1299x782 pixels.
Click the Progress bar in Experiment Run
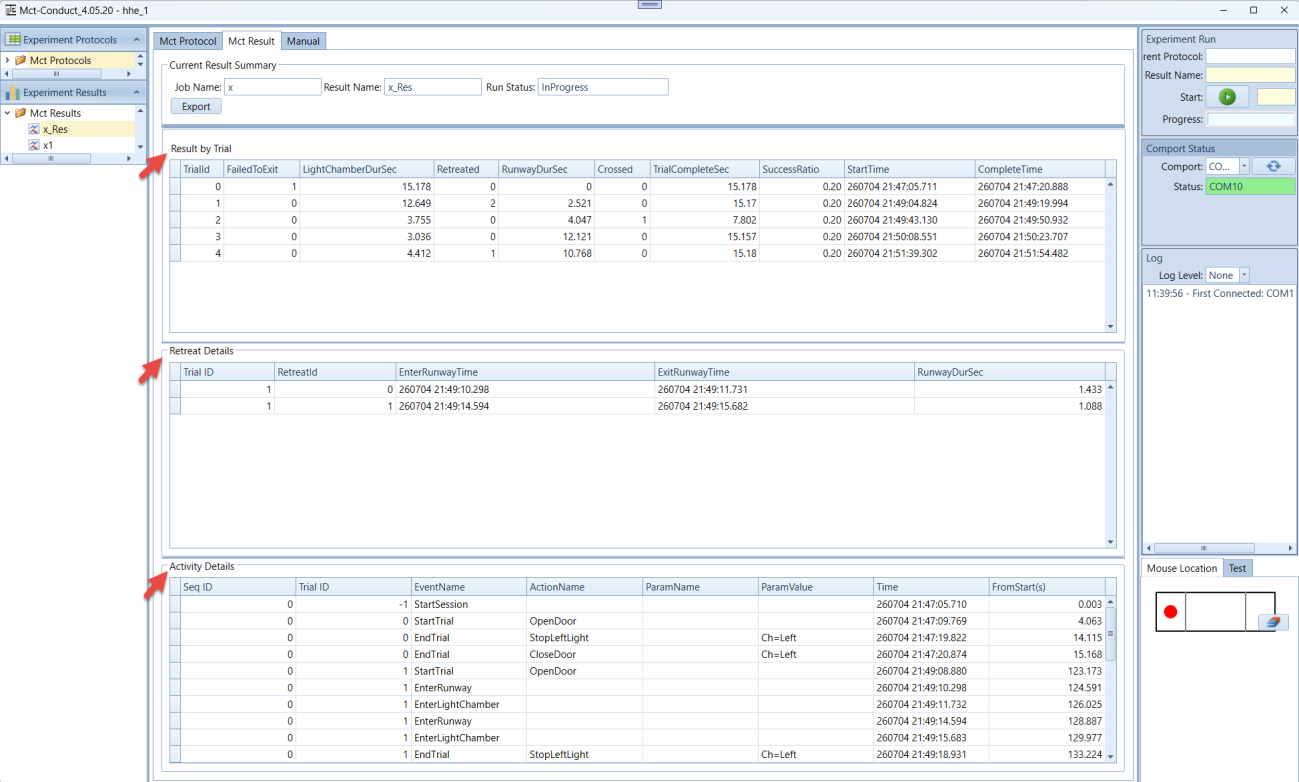pyautogui.click(x=1250, y=120)
